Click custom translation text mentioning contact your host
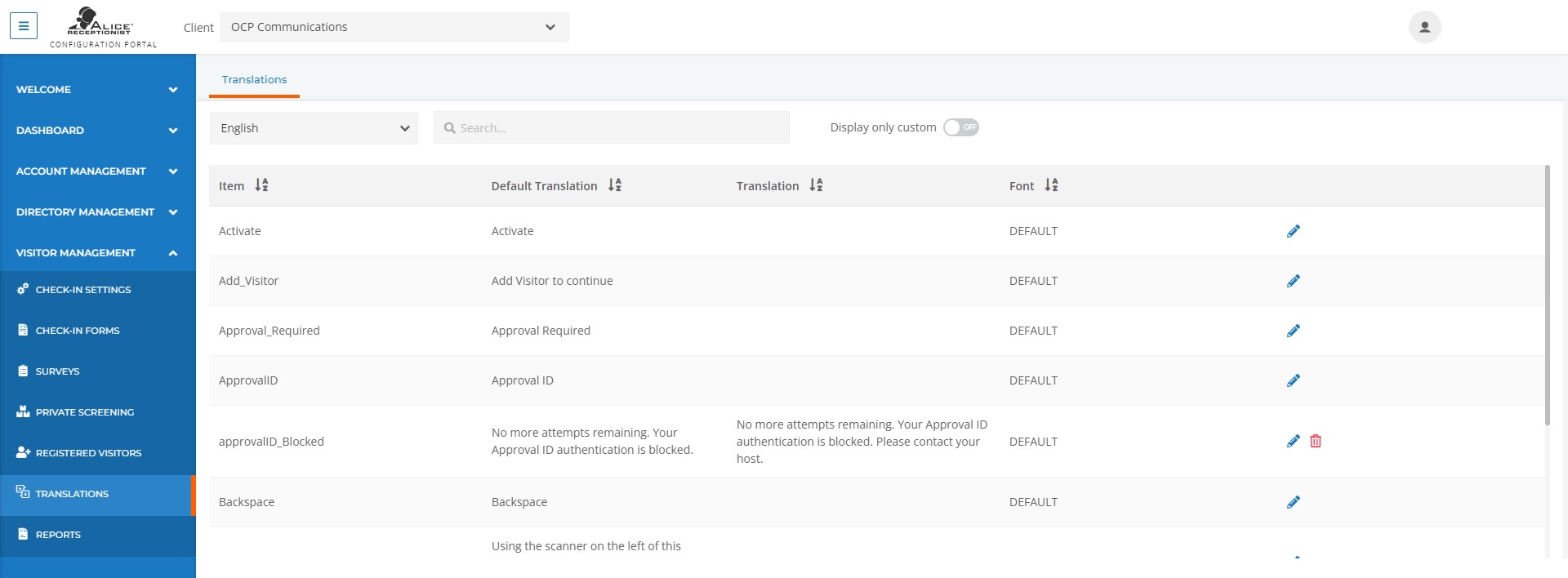Image resolution: width=1568 pixels, height=578 pixels. pos(862,442)
